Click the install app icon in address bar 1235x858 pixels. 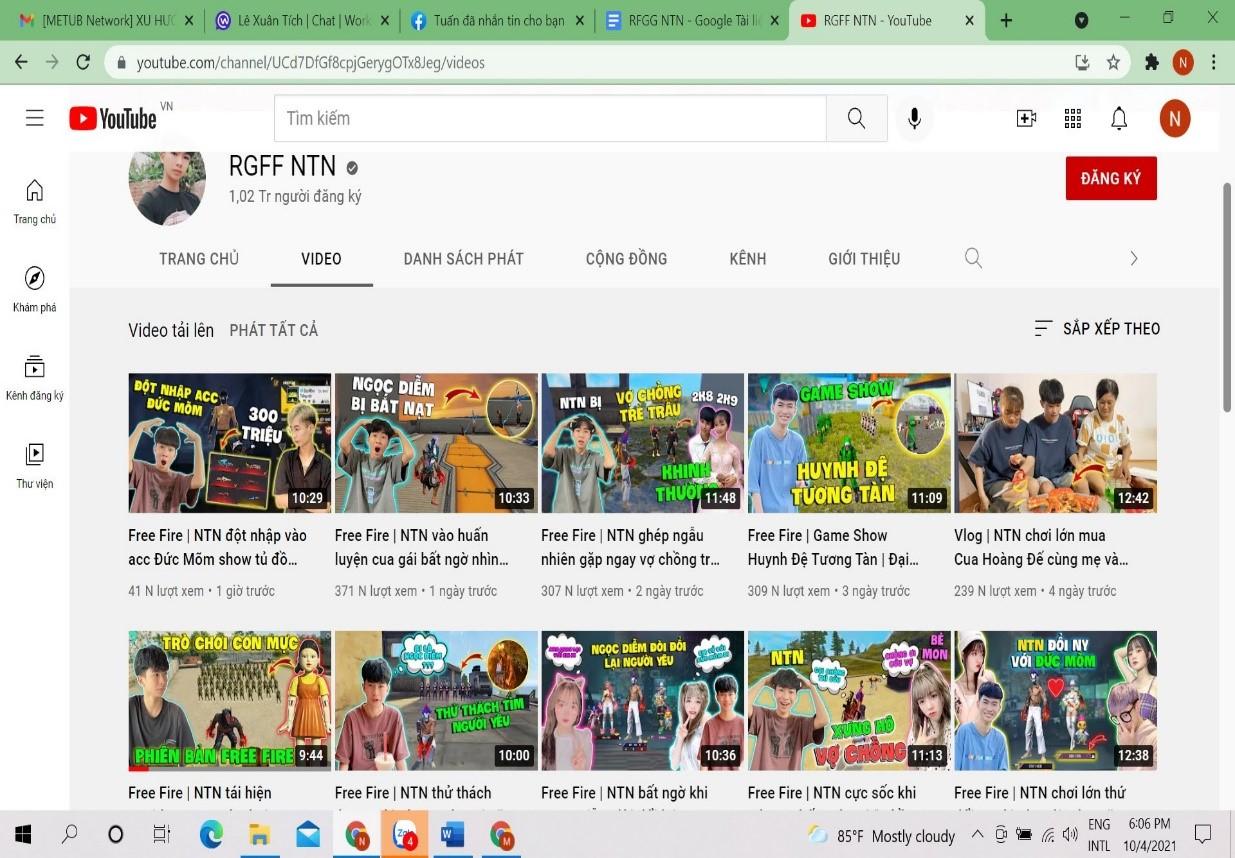click(x=1082, y=62)
